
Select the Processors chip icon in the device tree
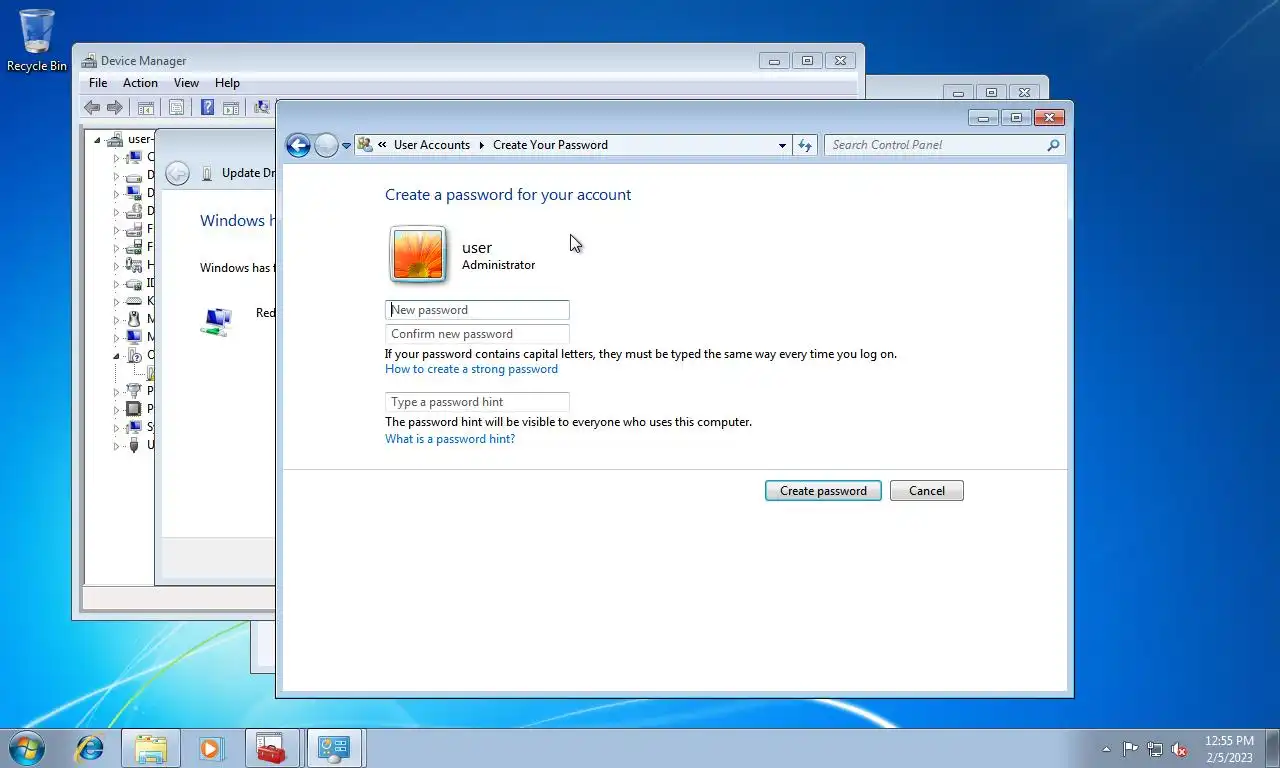[x=134, y=409]
